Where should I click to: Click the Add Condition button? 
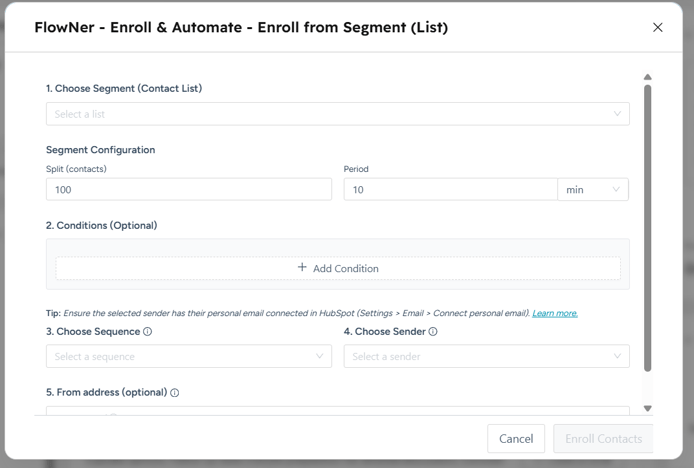point(338,268)
